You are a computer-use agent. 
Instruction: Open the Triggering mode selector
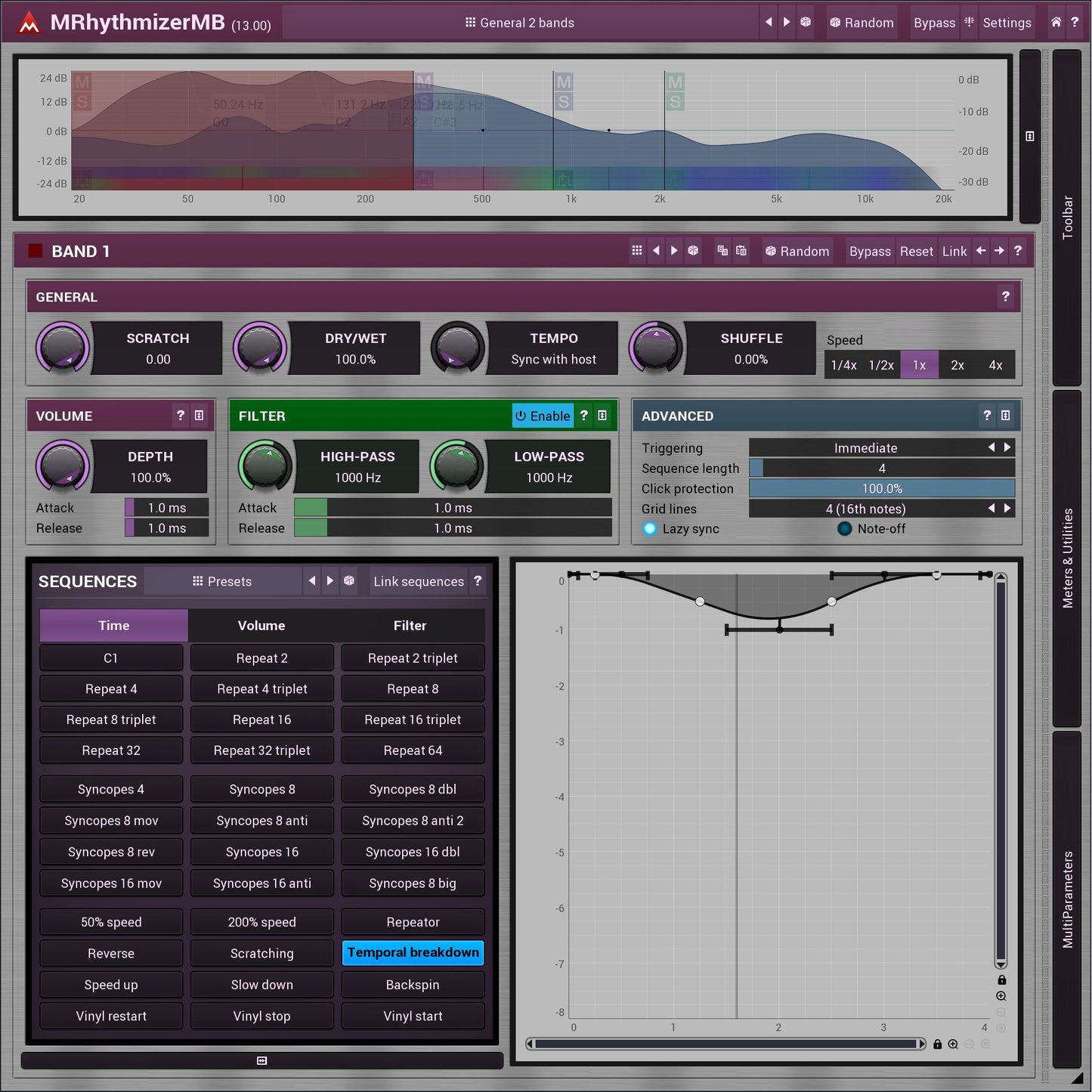point(865,448)
